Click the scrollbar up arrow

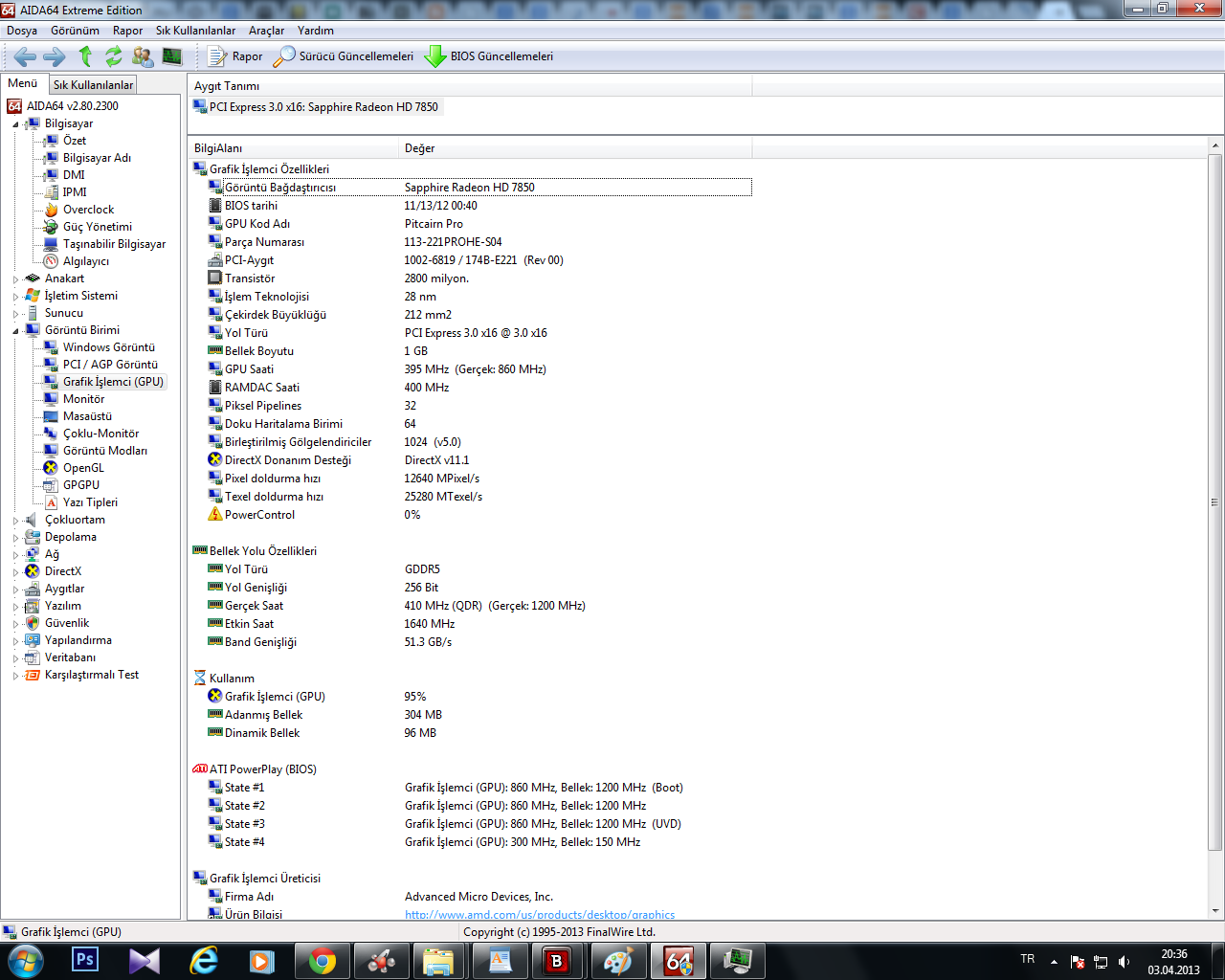pos(1215,146)
